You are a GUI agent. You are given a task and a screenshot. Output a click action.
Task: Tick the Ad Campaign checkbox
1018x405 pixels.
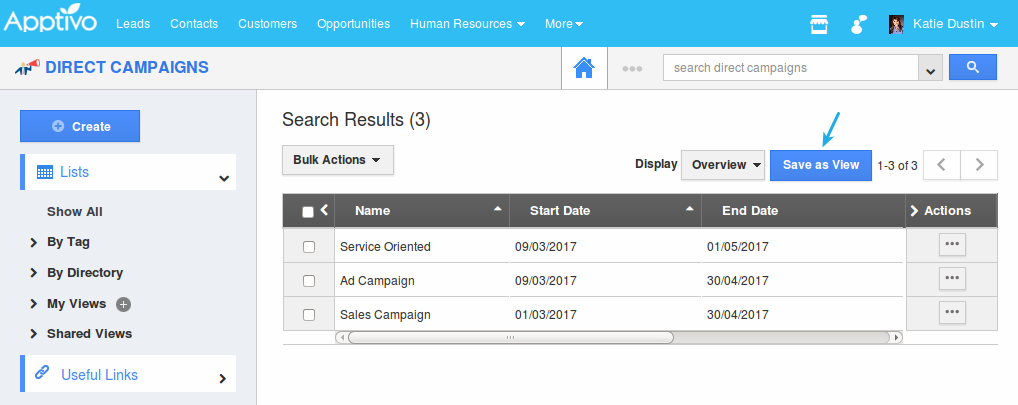pos(309,281)
